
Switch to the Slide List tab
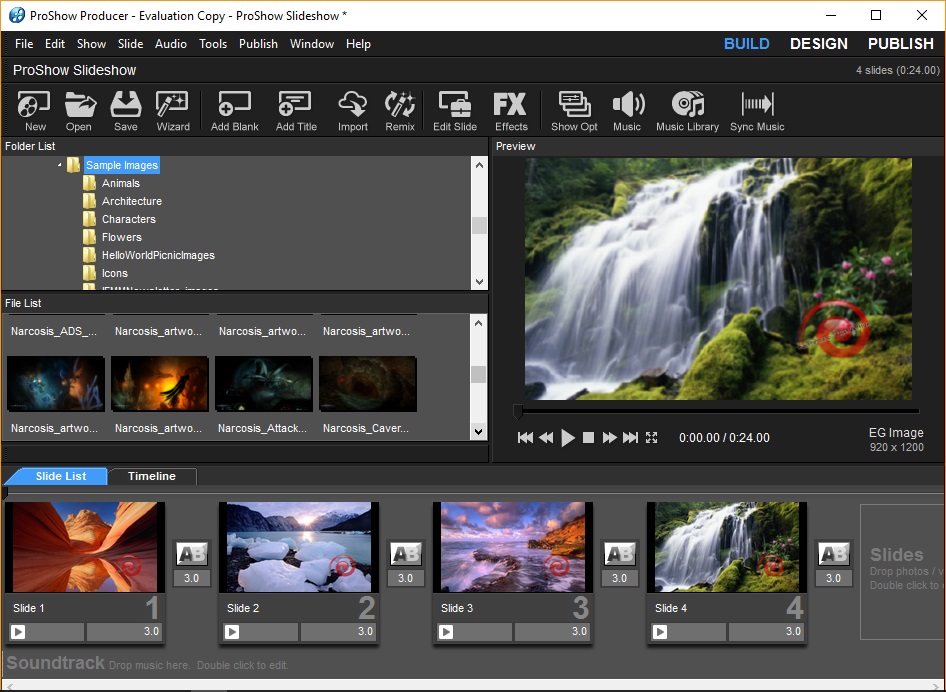pyautogui.click(x=60, y=476)
